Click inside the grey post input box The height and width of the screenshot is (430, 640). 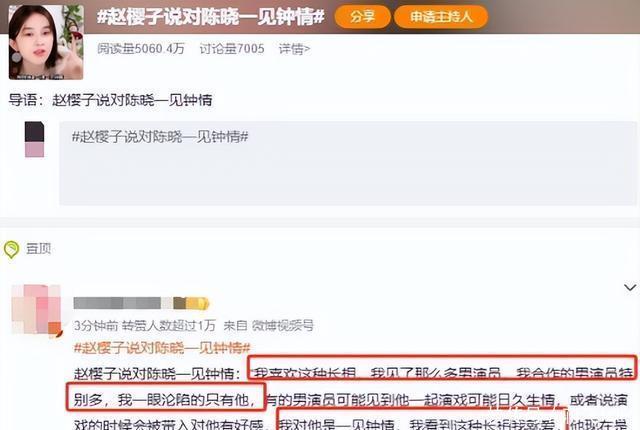click(x=348, y=163)
